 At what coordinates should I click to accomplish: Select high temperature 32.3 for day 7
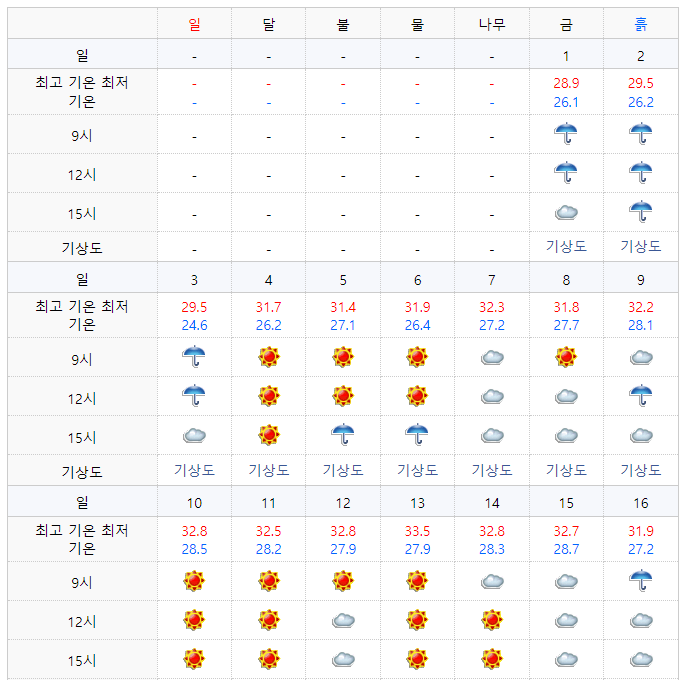point(492,307)
